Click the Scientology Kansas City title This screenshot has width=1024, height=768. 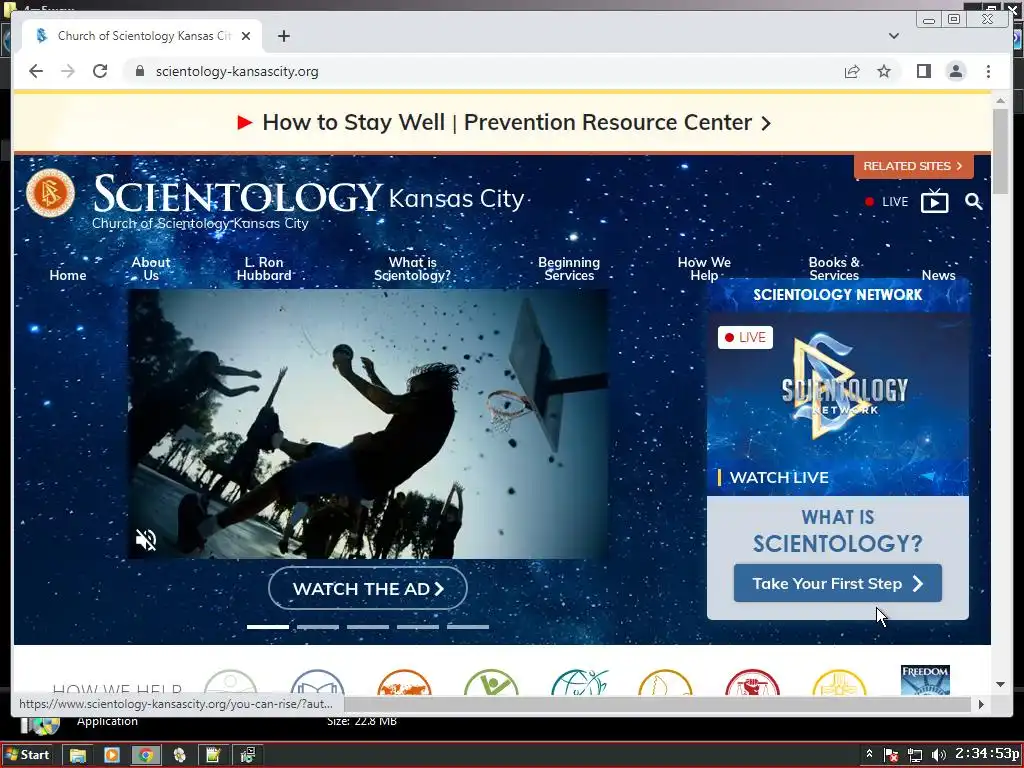309,196
